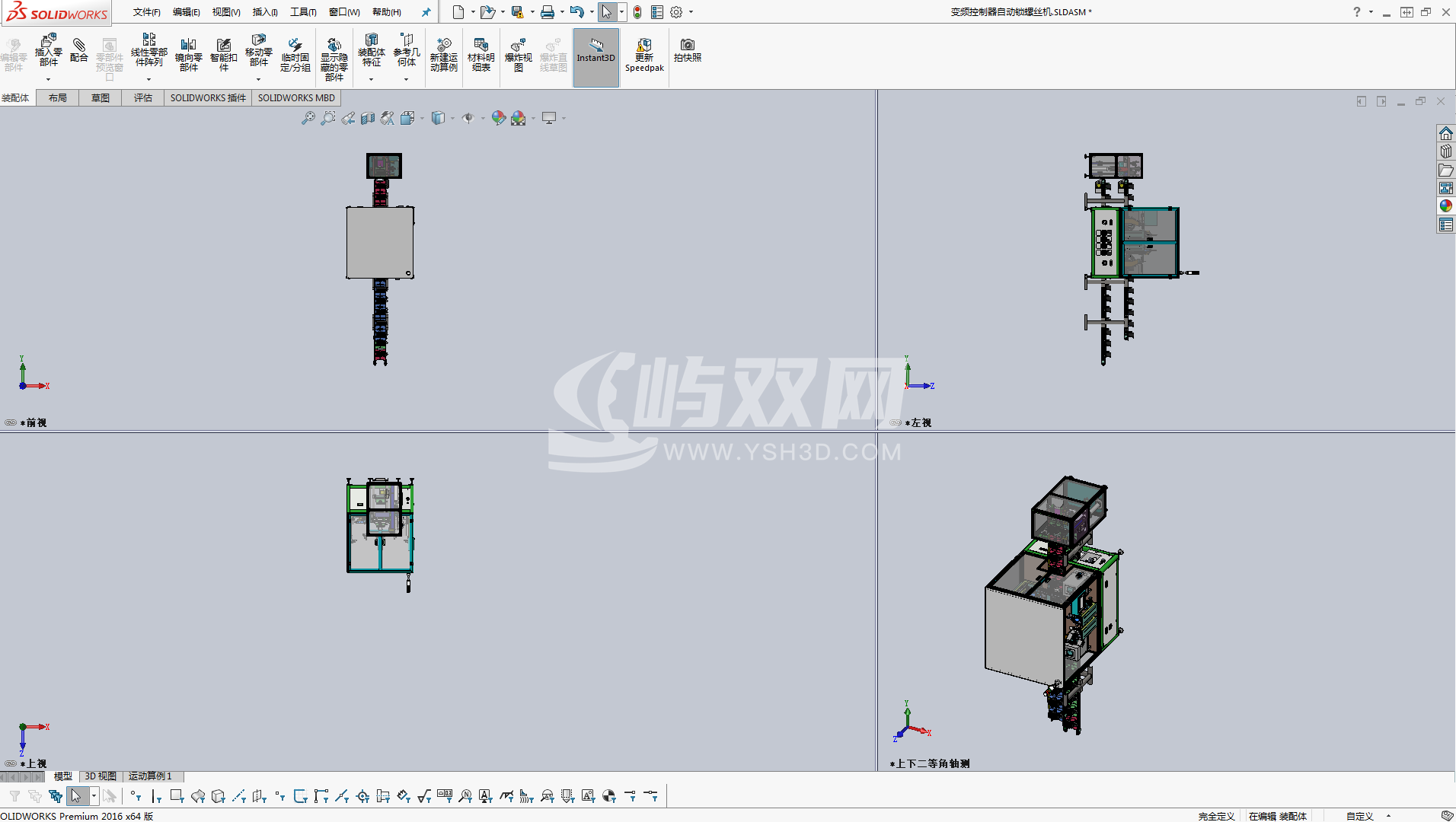1456x822 pixels.
Task: Switch to the 3D 视图 tab
Action: pyautogui.click(x=101, y=776)
